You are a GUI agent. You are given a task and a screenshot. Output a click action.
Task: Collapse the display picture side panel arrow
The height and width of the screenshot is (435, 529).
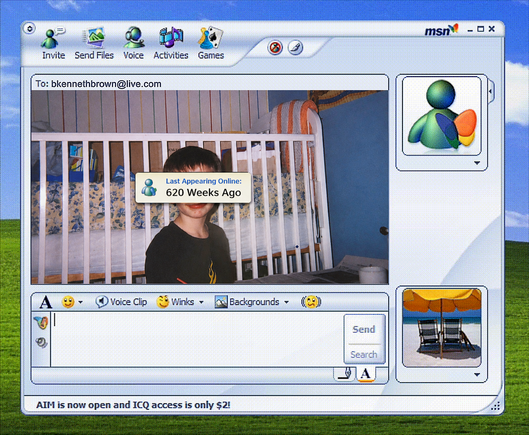[491, 91]
